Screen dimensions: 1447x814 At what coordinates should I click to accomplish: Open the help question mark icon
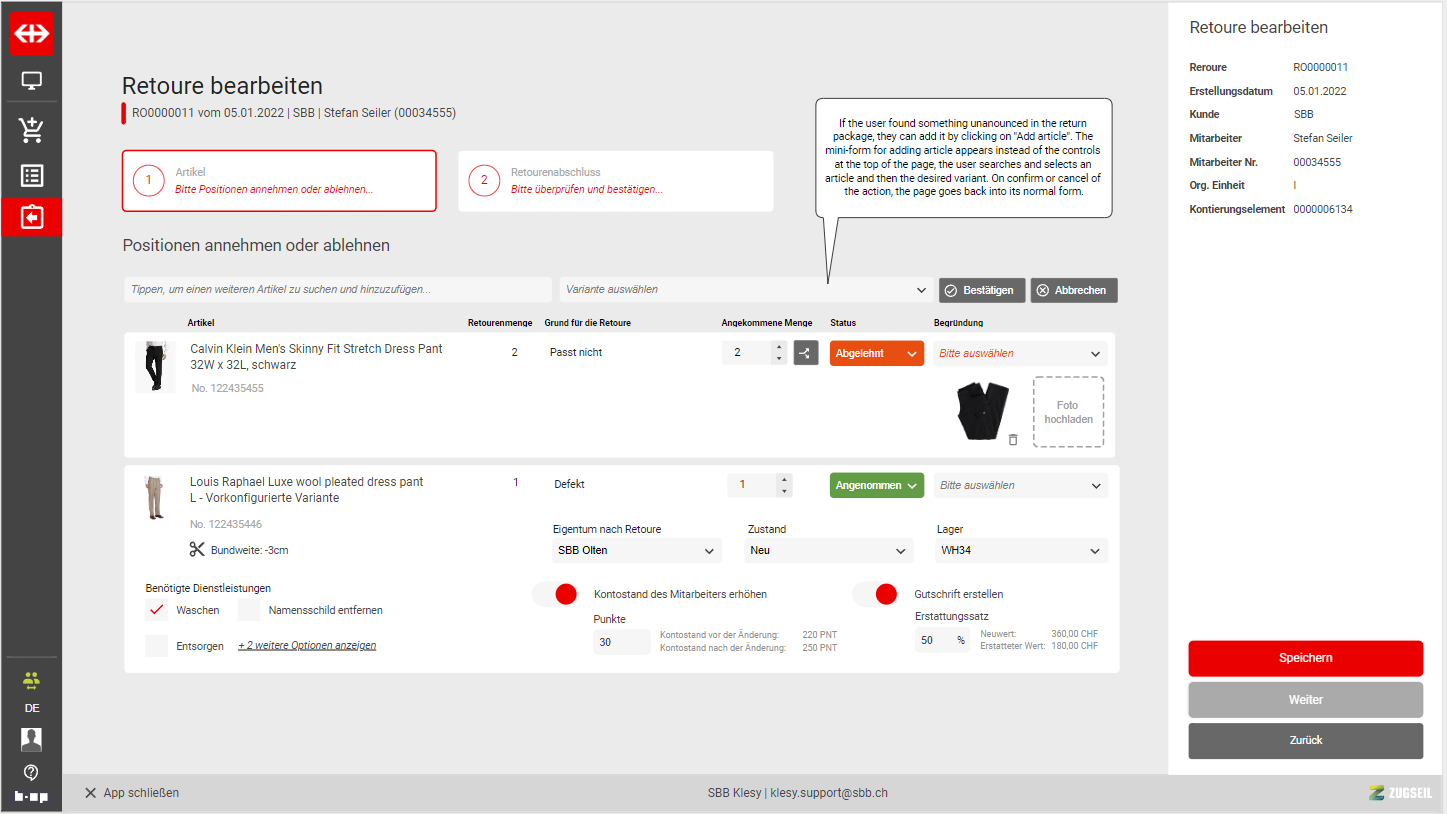pos(31,772)
